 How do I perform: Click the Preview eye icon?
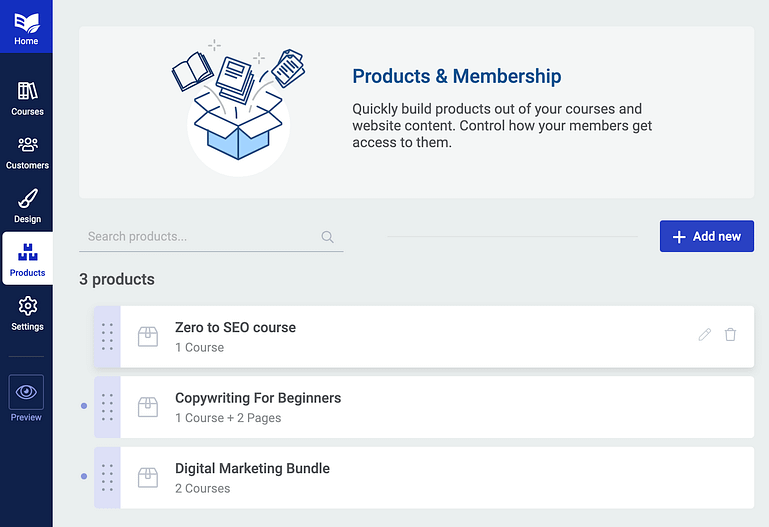[x=26, y=392]
